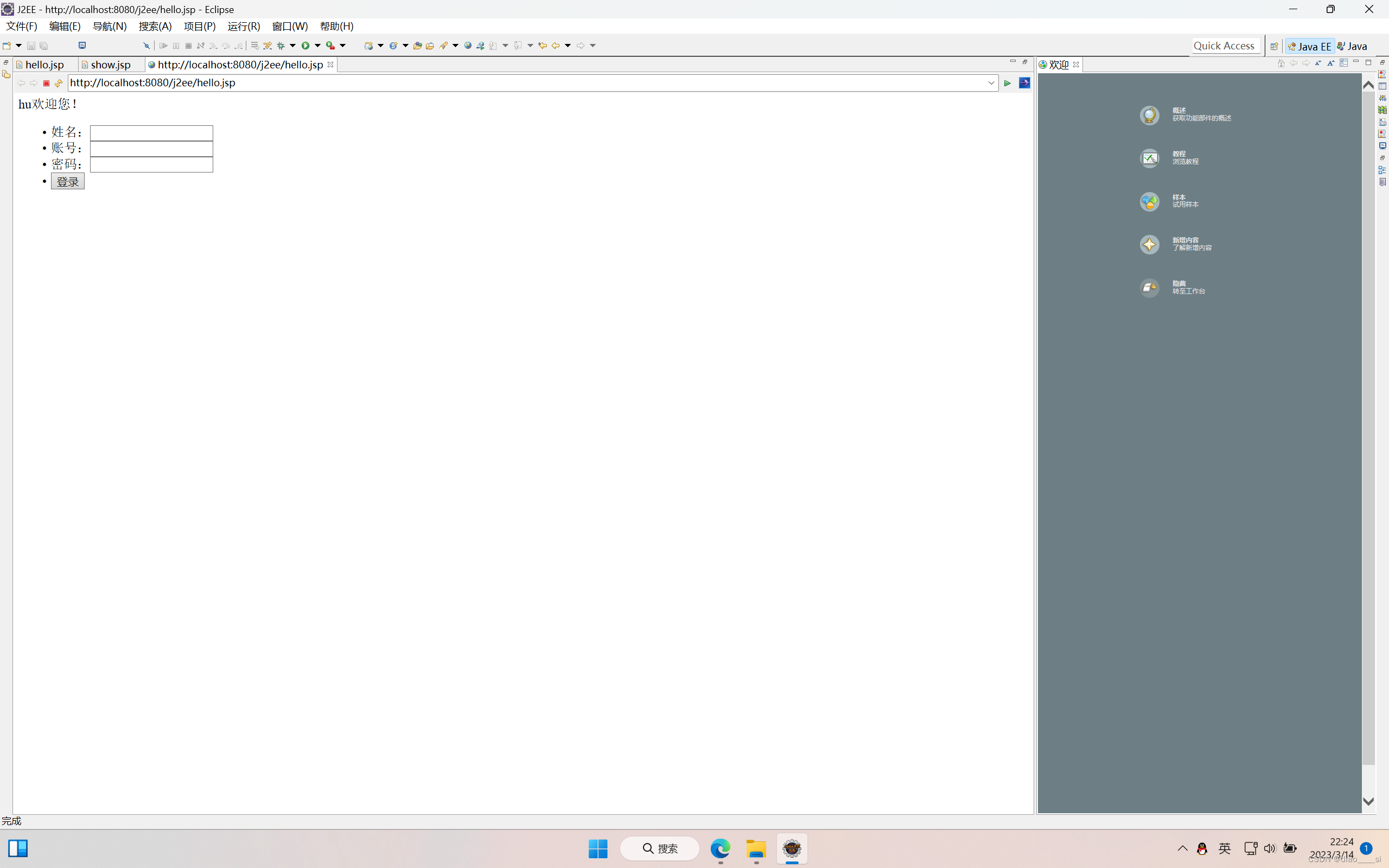Open the Web Browser globe toolbar icon

point(468,46)
